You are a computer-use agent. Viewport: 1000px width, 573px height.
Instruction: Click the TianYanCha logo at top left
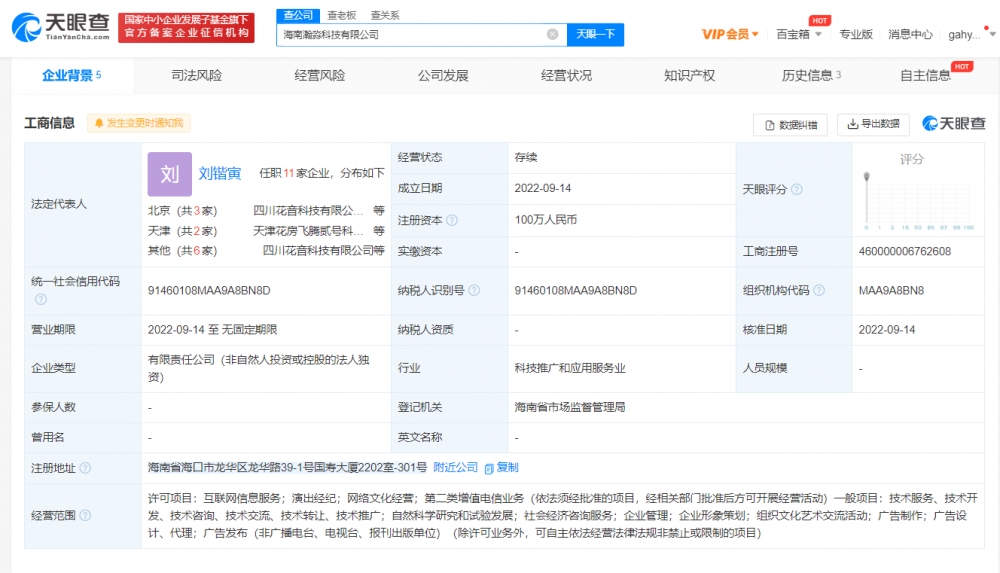pos(61,27)
